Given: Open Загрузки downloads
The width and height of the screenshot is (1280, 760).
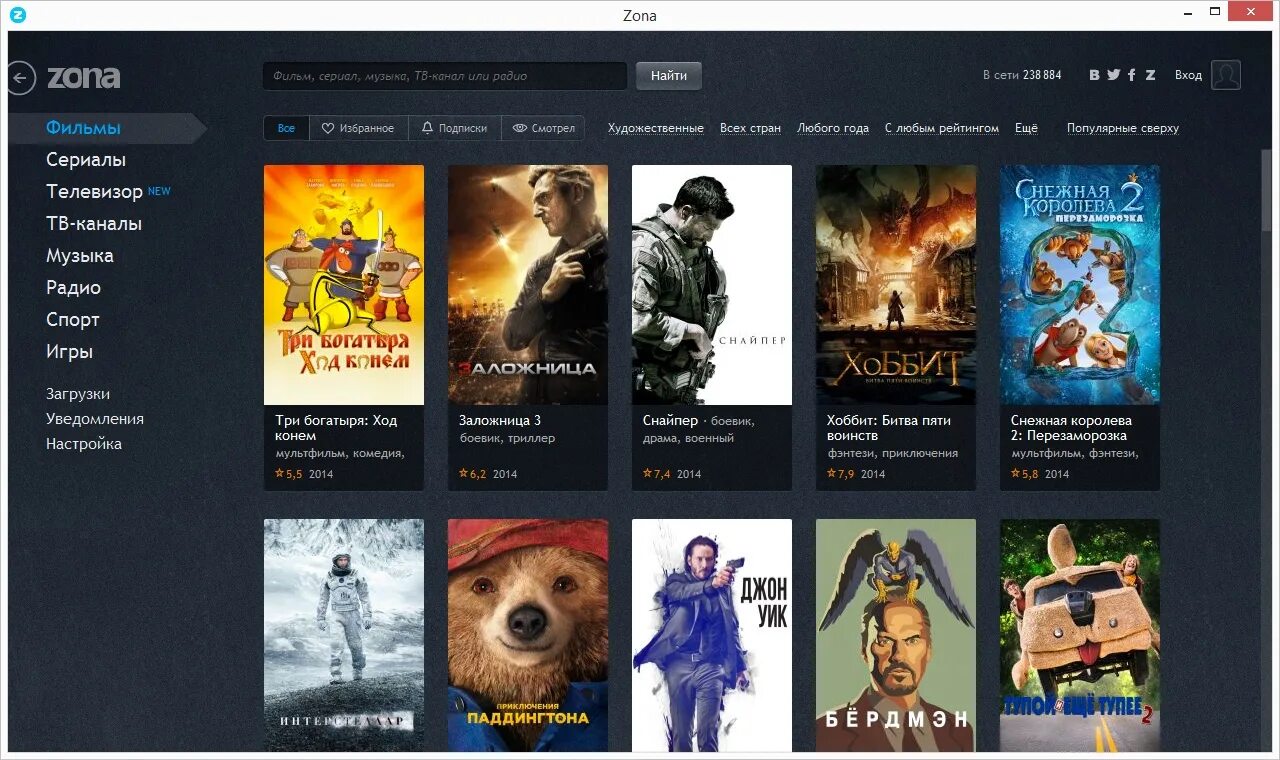Looking at the screenshot, I should tap(78, 394).
